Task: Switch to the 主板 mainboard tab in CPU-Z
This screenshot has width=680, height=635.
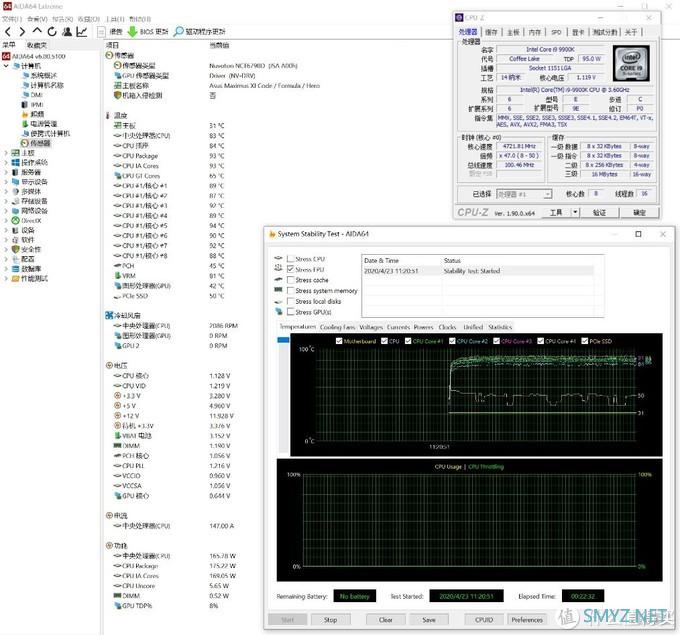Action: tap(513, 32)
